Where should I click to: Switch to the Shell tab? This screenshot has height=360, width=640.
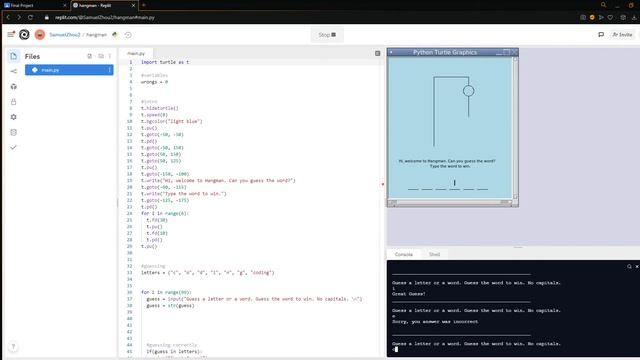click(434, 254)
